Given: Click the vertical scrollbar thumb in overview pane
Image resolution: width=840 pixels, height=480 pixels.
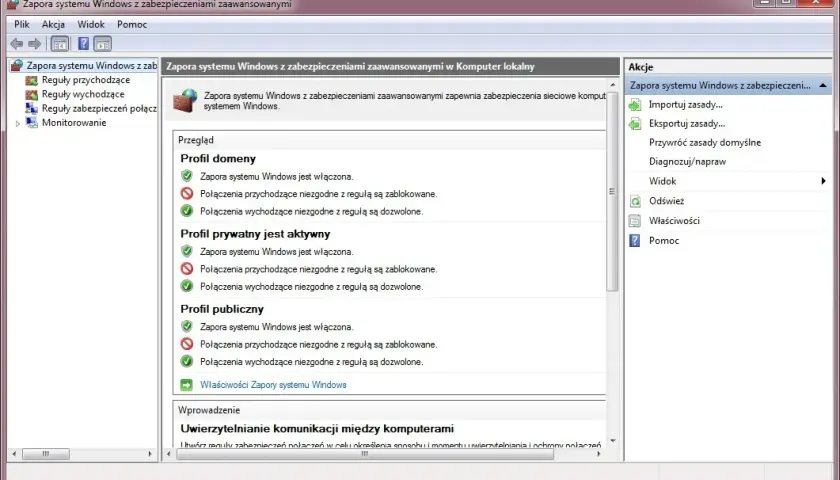Looking at the screenshot, I should tap(612, 192).
